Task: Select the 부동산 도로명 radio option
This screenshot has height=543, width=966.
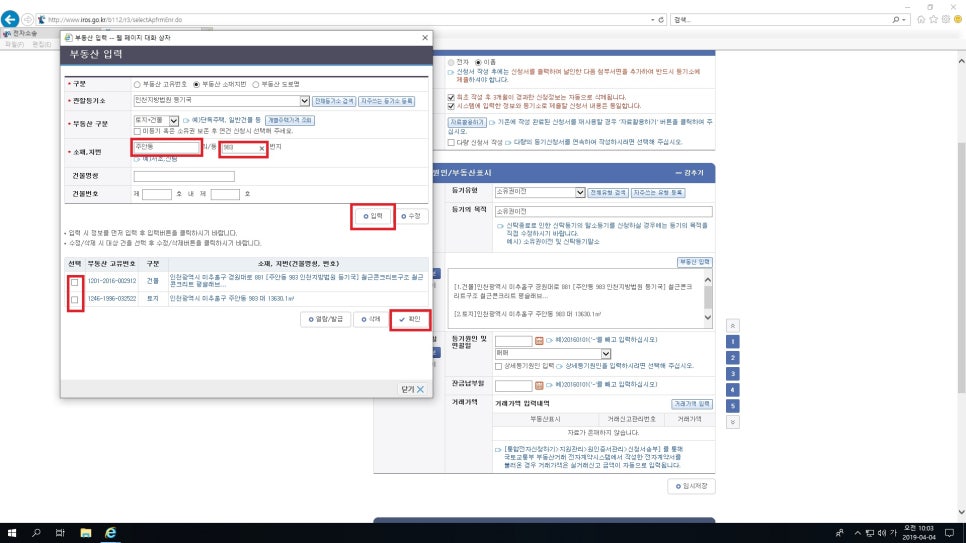Action: (x=255, y=84)
